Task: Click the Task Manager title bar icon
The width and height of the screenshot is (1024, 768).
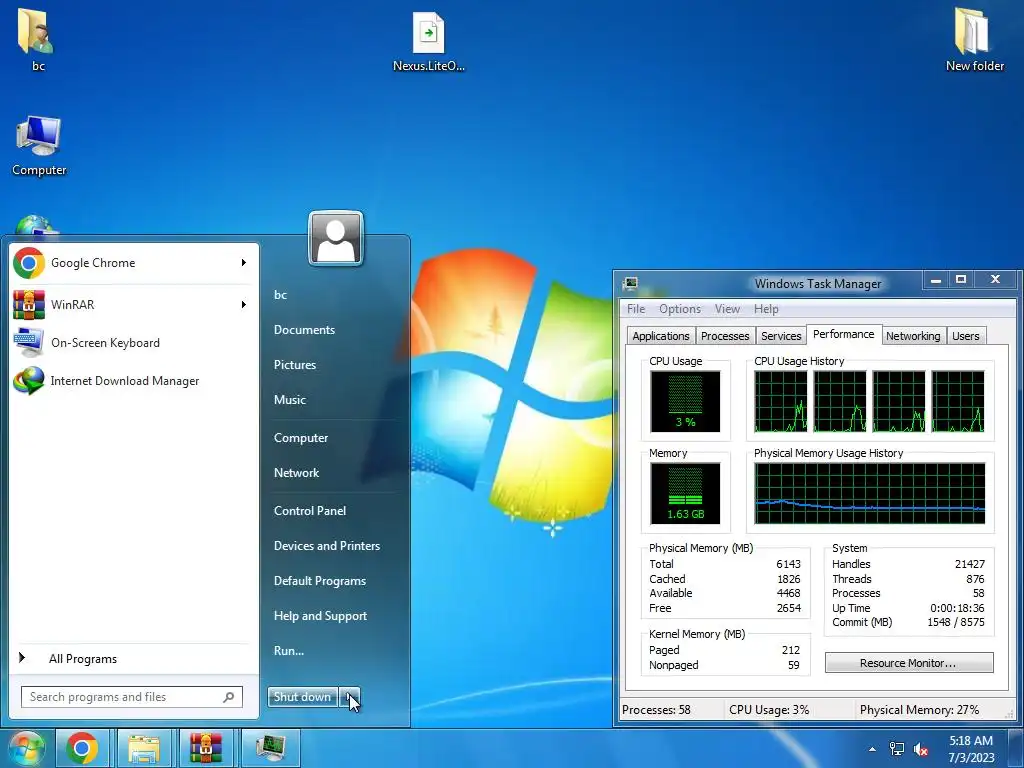Action: (630, 283)
